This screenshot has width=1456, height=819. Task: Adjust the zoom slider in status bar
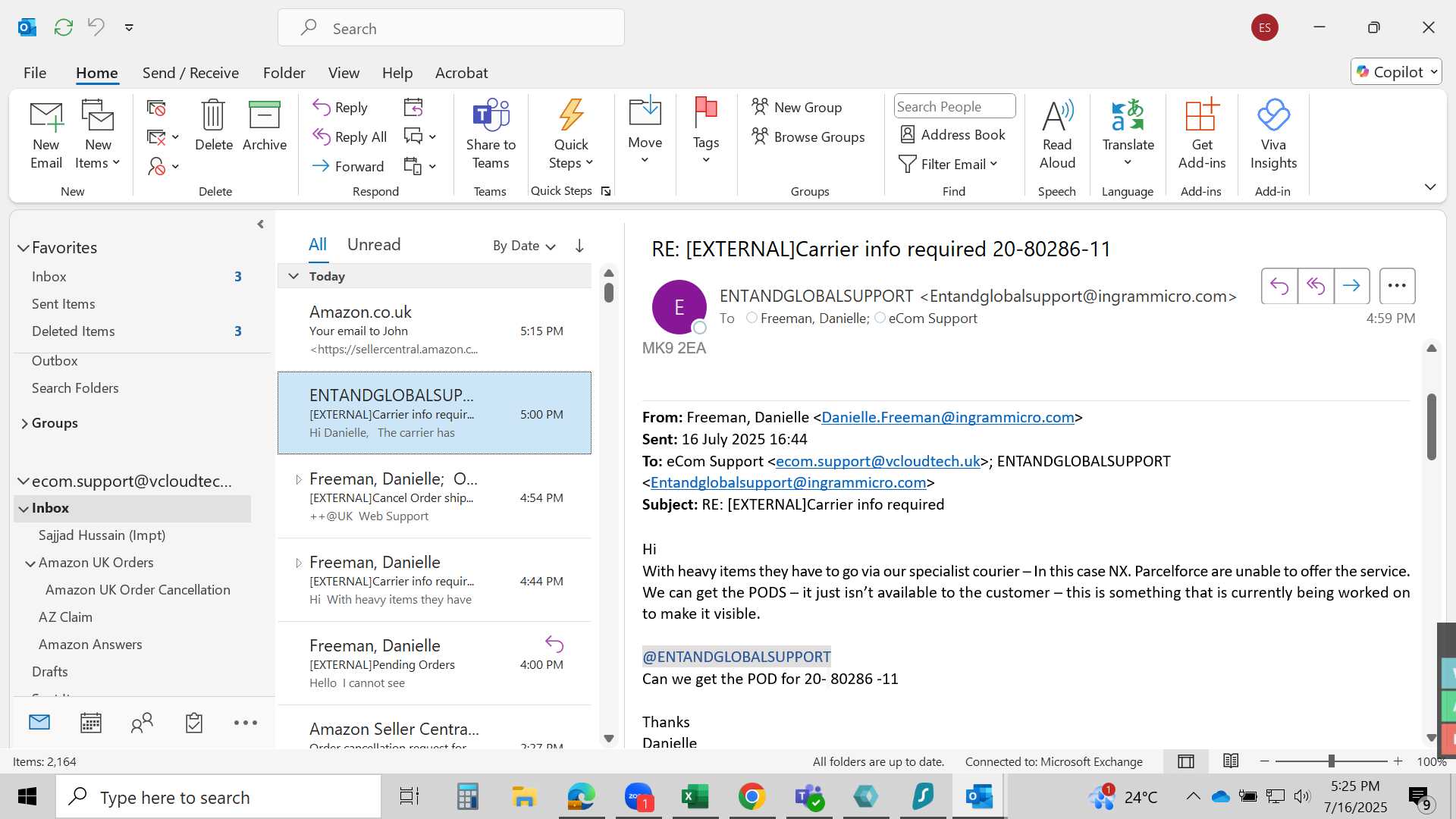coord(1331,761)
